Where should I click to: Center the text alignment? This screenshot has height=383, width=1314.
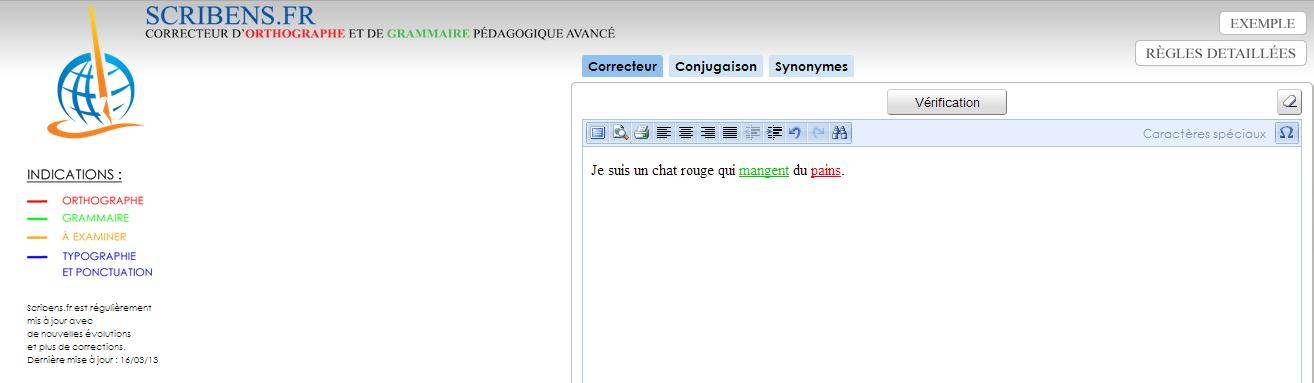click(686, 133)
